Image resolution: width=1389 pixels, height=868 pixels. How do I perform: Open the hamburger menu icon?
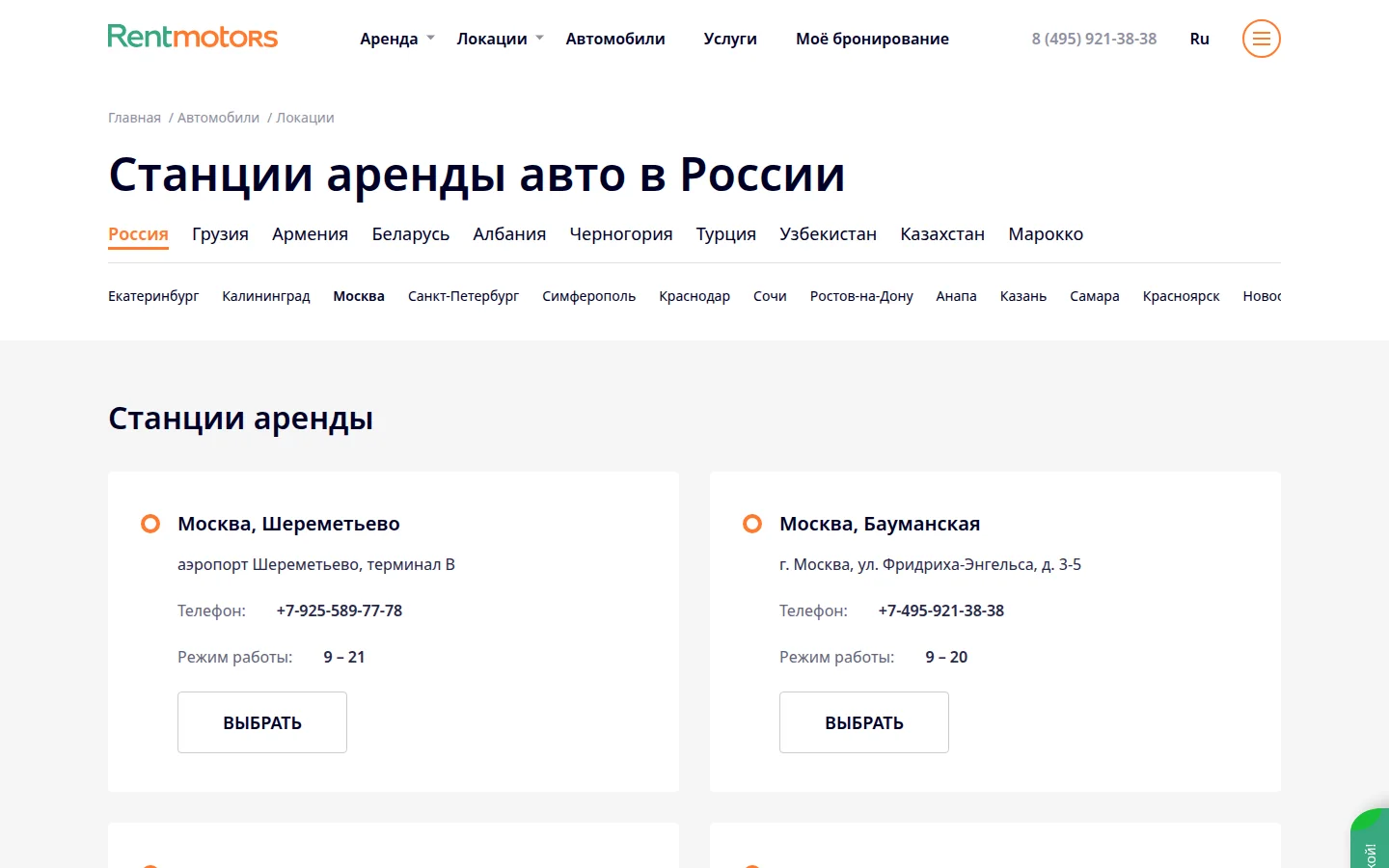[x=1261, y=39]
